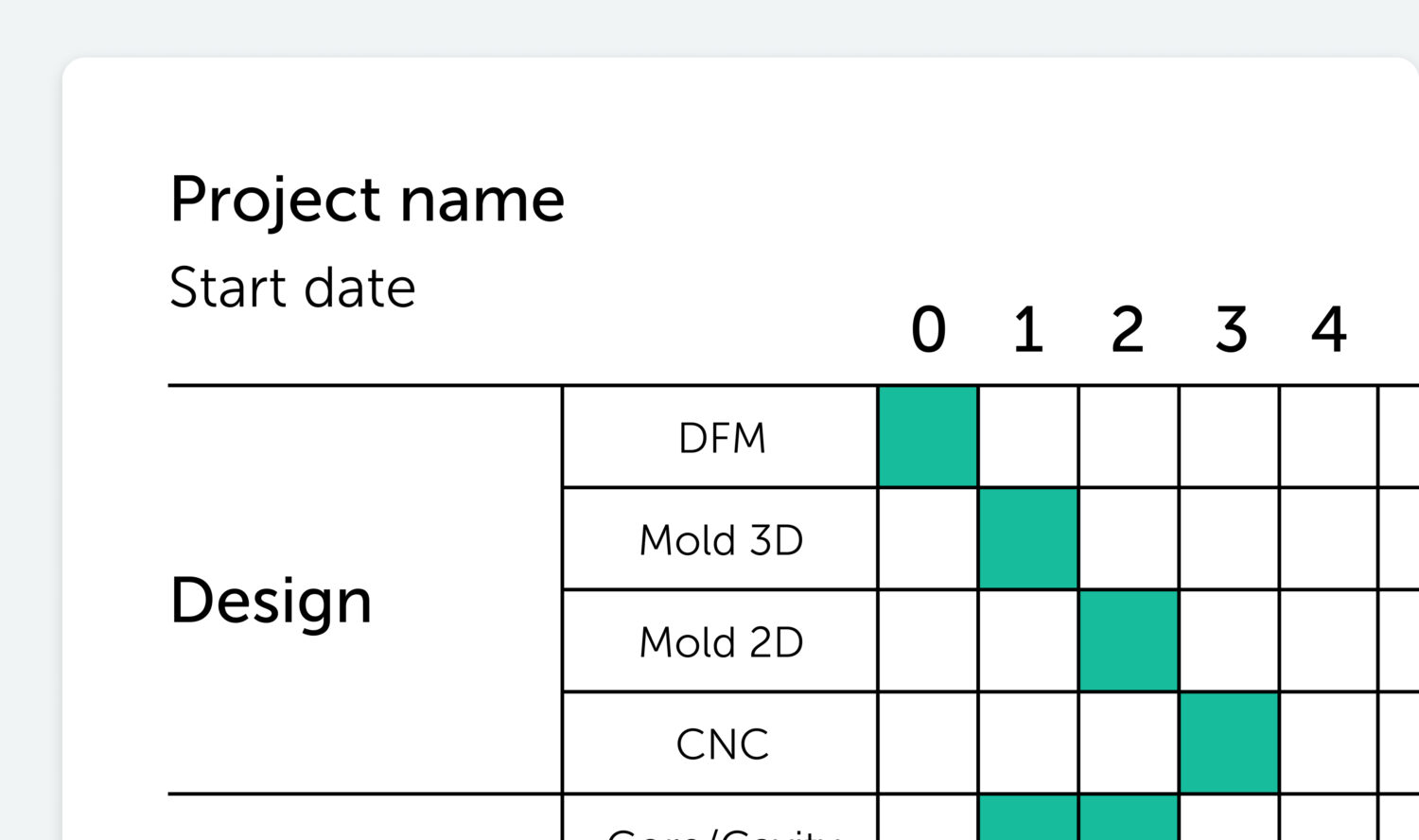The height and width of the screenshot is (840, 1419).
Task: Click week 2 column header
Action: click(x=1128, y=330)
